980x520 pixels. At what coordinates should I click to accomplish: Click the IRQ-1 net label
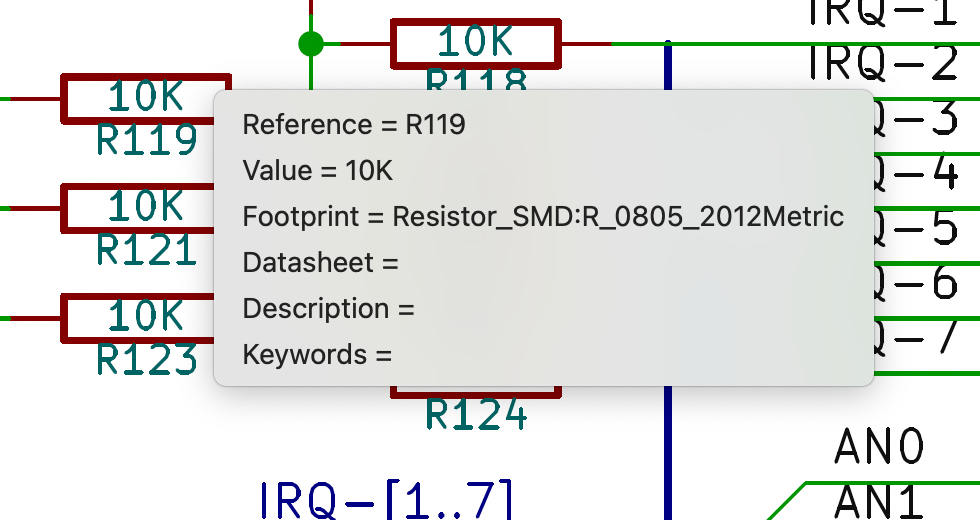[x=883, y=12]
